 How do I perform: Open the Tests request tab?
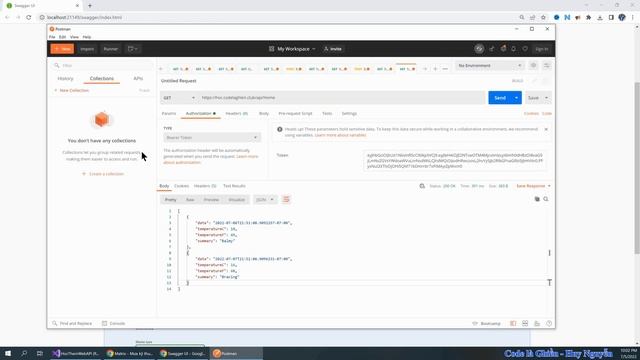(327, 113)
